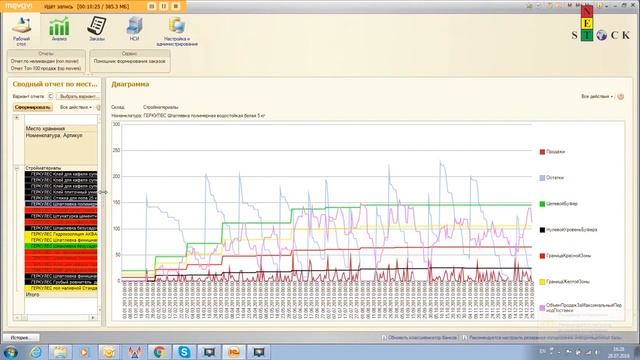
Task: Select ГЕРКУЛЕС Штукатурка цементная row
Action: [x=60, y=216]
